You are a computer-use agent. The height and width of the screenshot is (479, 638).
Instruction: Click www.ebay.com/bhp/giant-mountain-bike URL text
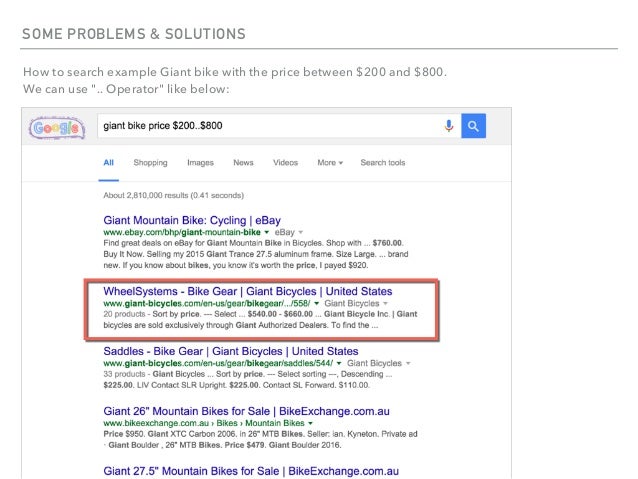(x=182, y=232)
